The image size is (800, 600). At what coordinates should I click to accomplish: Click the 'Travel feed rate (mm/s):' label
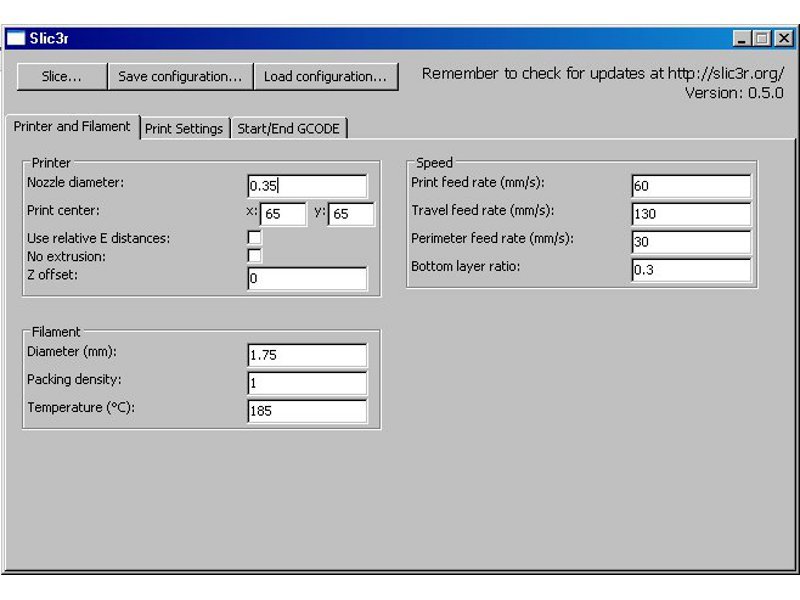click(x=483, y=210)
